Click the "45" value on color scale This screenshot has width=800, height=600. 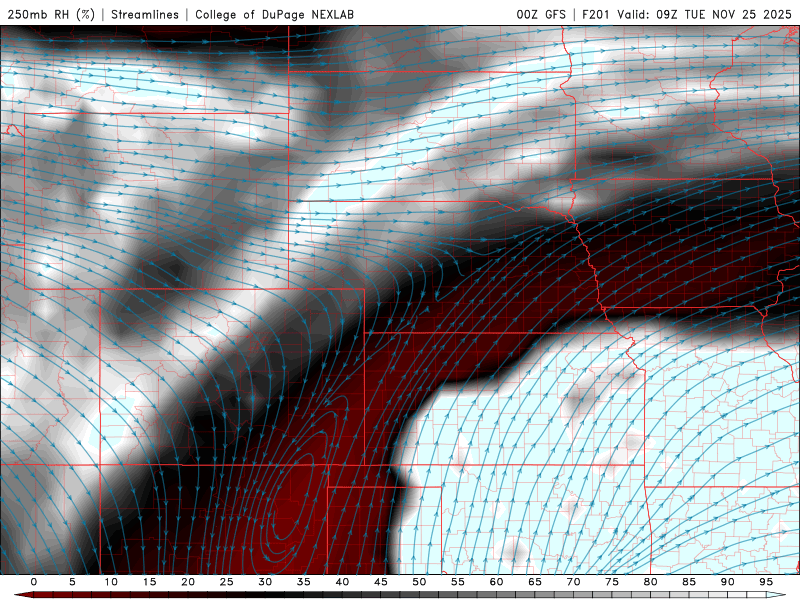pyautogui.click(x=381, y=582)
